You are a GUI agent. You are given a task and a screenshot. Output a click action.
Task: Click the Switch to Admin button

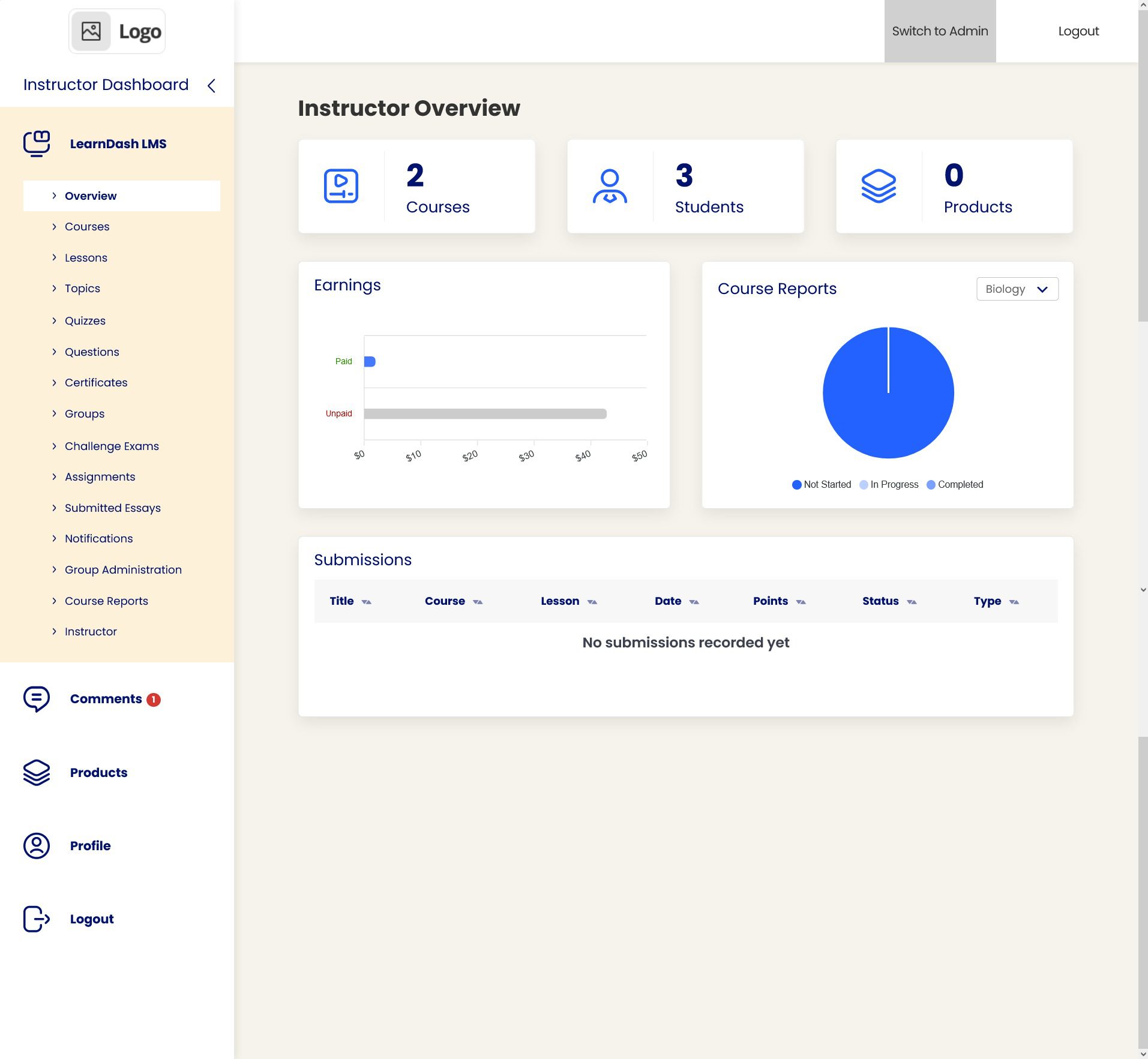[x=940, y=31]
